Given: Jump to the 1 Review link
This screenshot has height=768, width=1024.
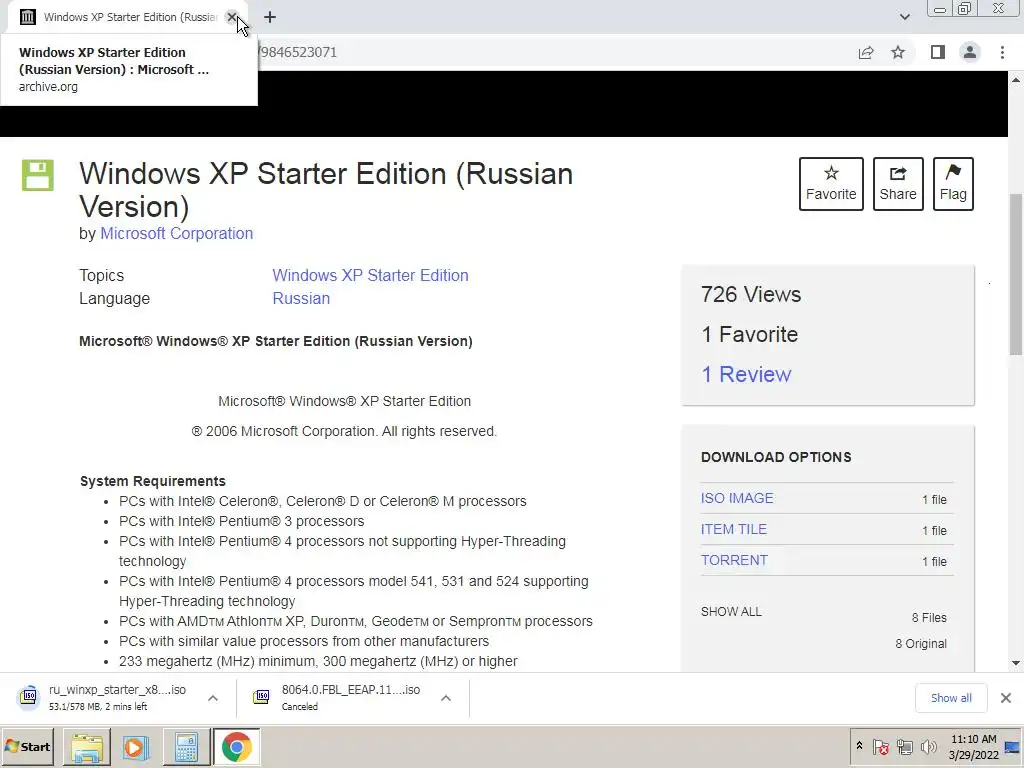Looking at the screenshot, I should (746, 374).
